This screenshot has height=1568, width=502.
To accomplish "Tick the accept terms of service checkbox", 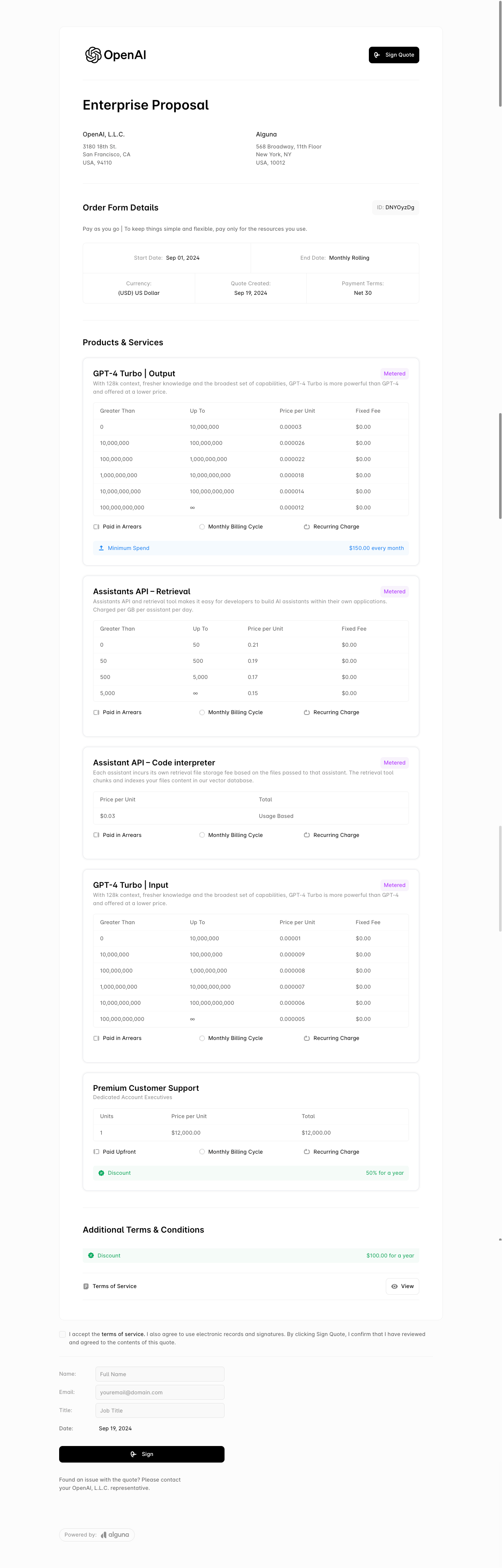I will [x=62, y=1334].
